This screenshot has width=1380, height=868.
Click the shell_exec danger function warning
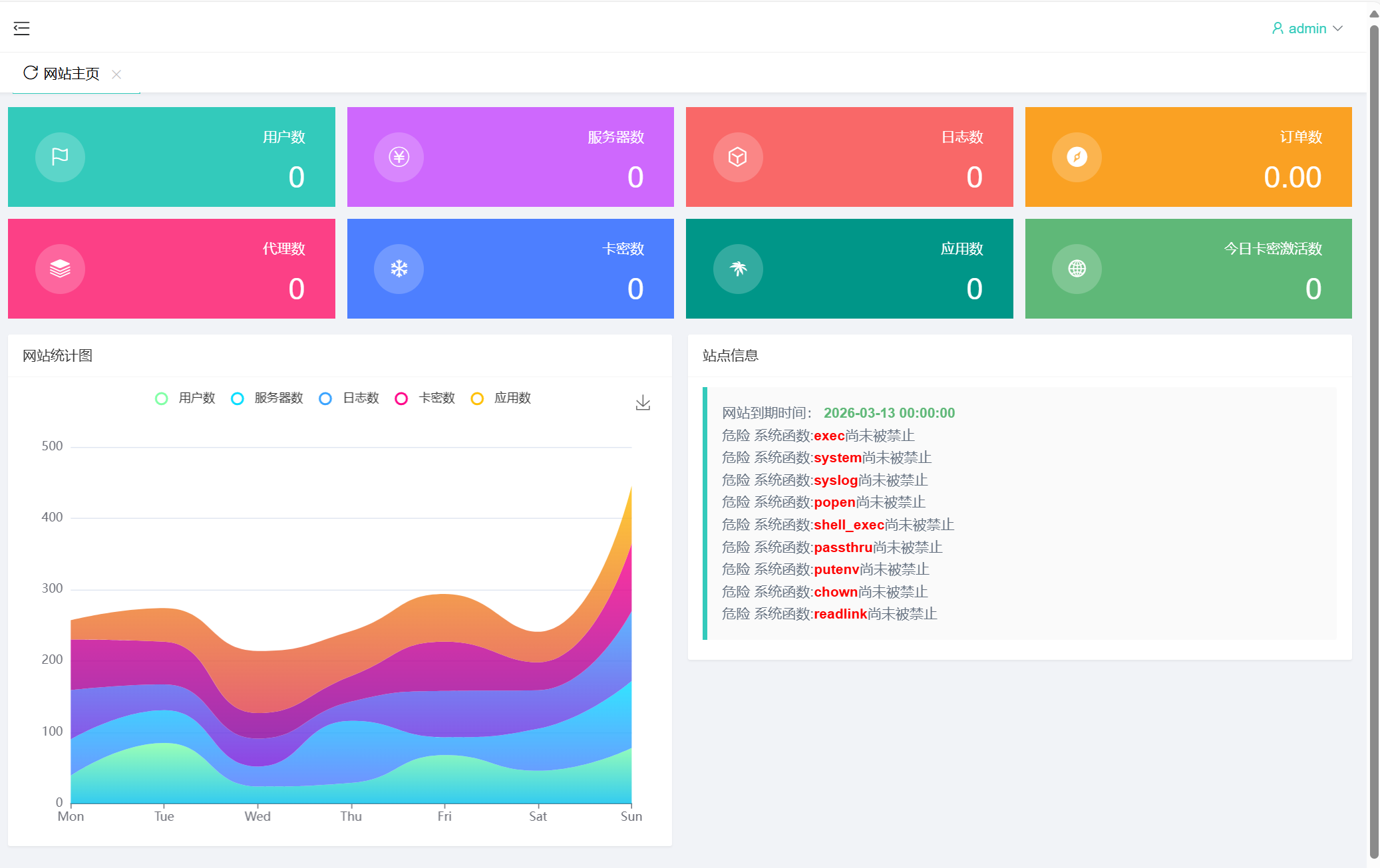[838, 525]
